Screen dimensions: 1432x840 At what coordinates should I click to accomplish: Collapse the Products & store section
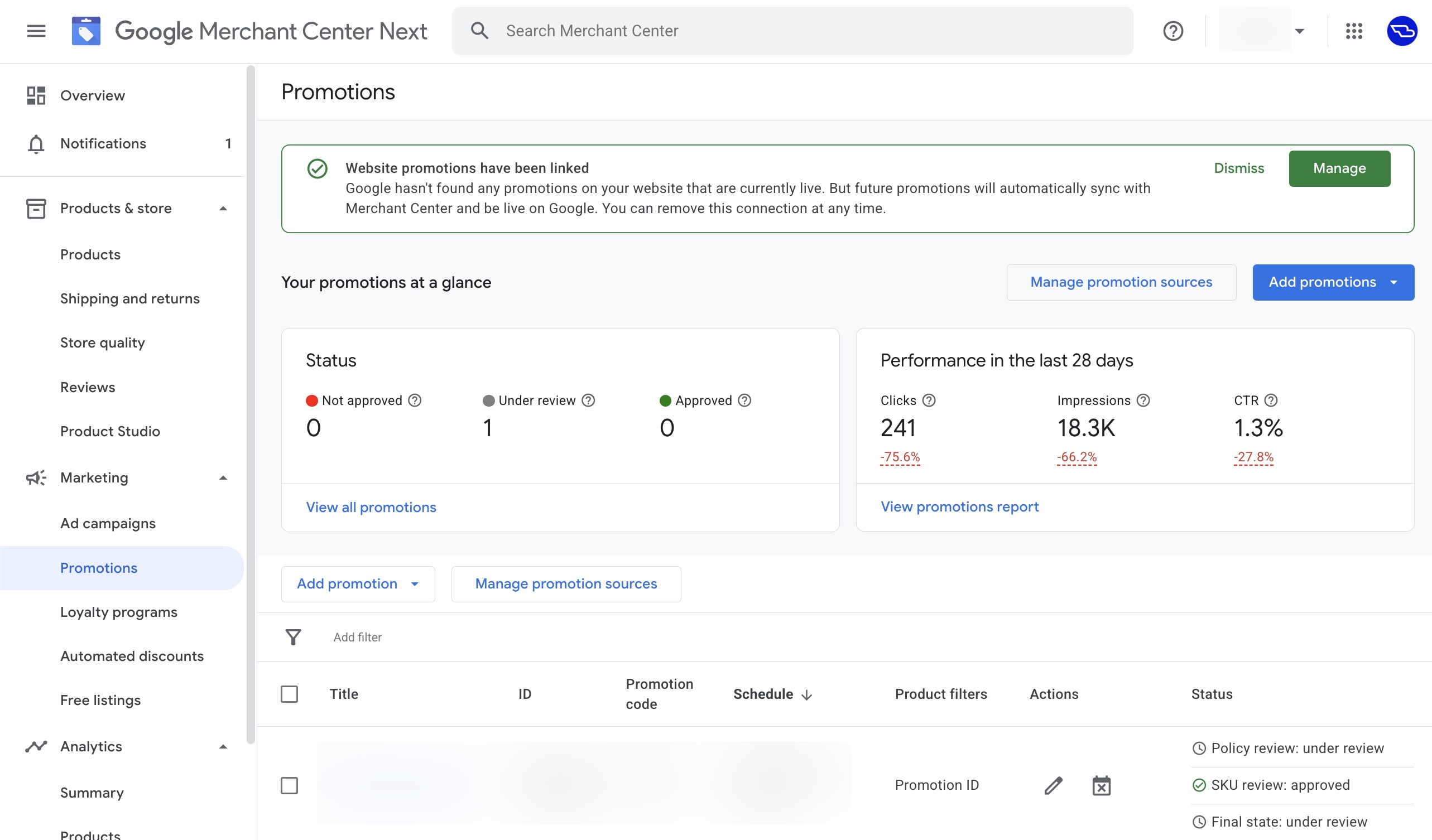223,209
